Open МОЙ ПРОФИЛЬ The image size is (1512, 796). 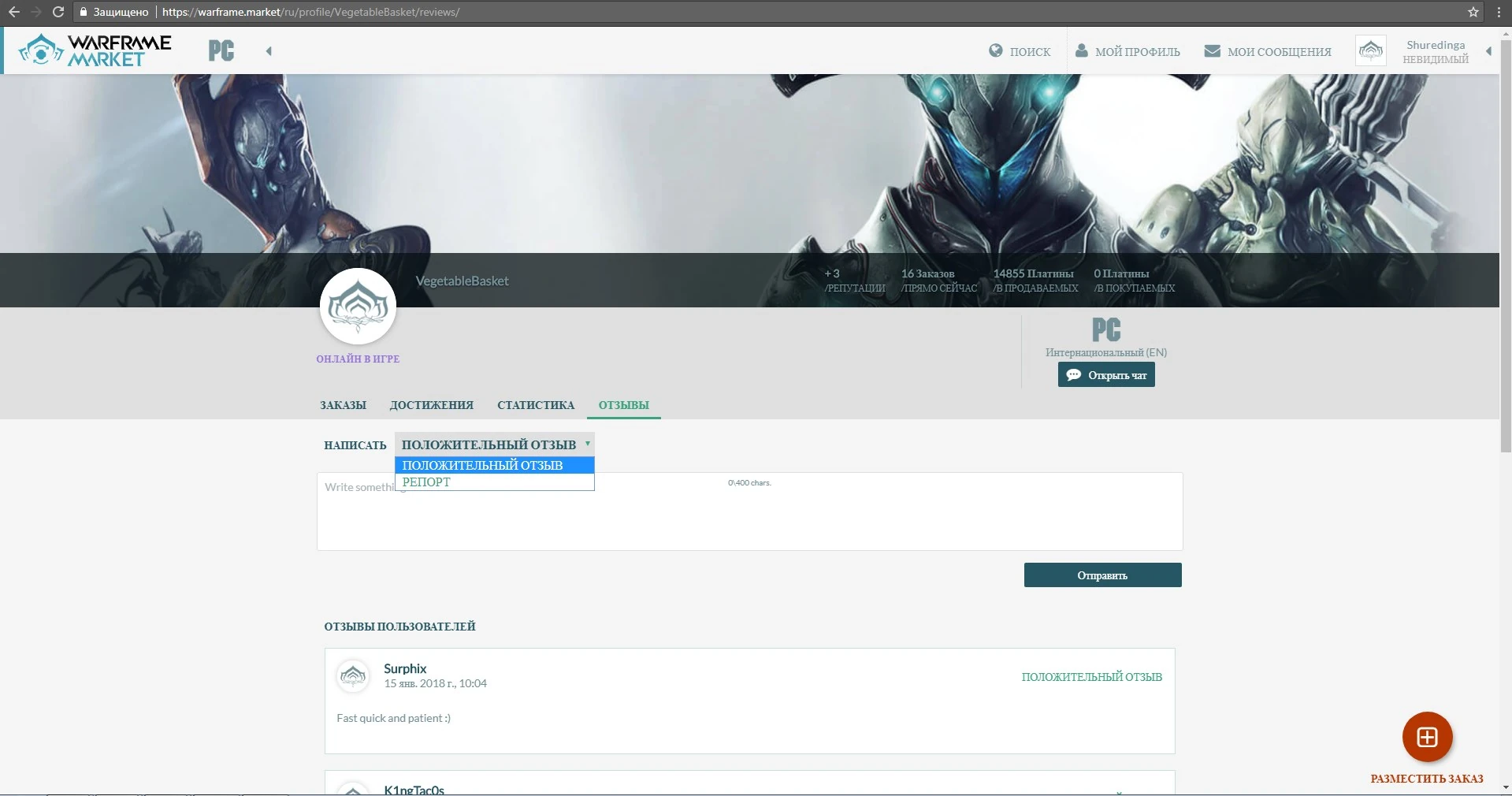tap(1137, 52)
